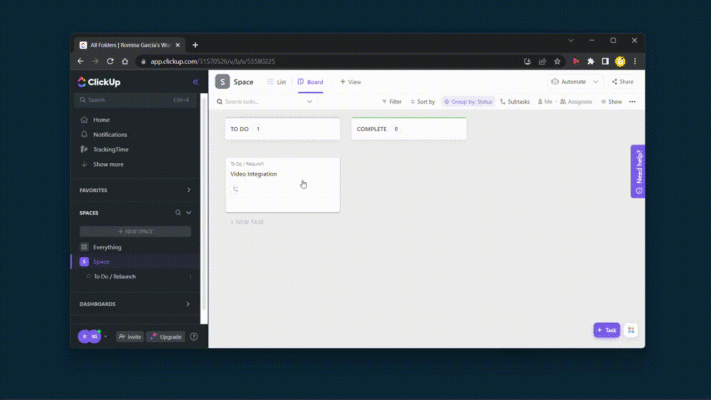711x400 pixels.
Task: Click the COMPLETE column header
Action: tap(409, 129)
